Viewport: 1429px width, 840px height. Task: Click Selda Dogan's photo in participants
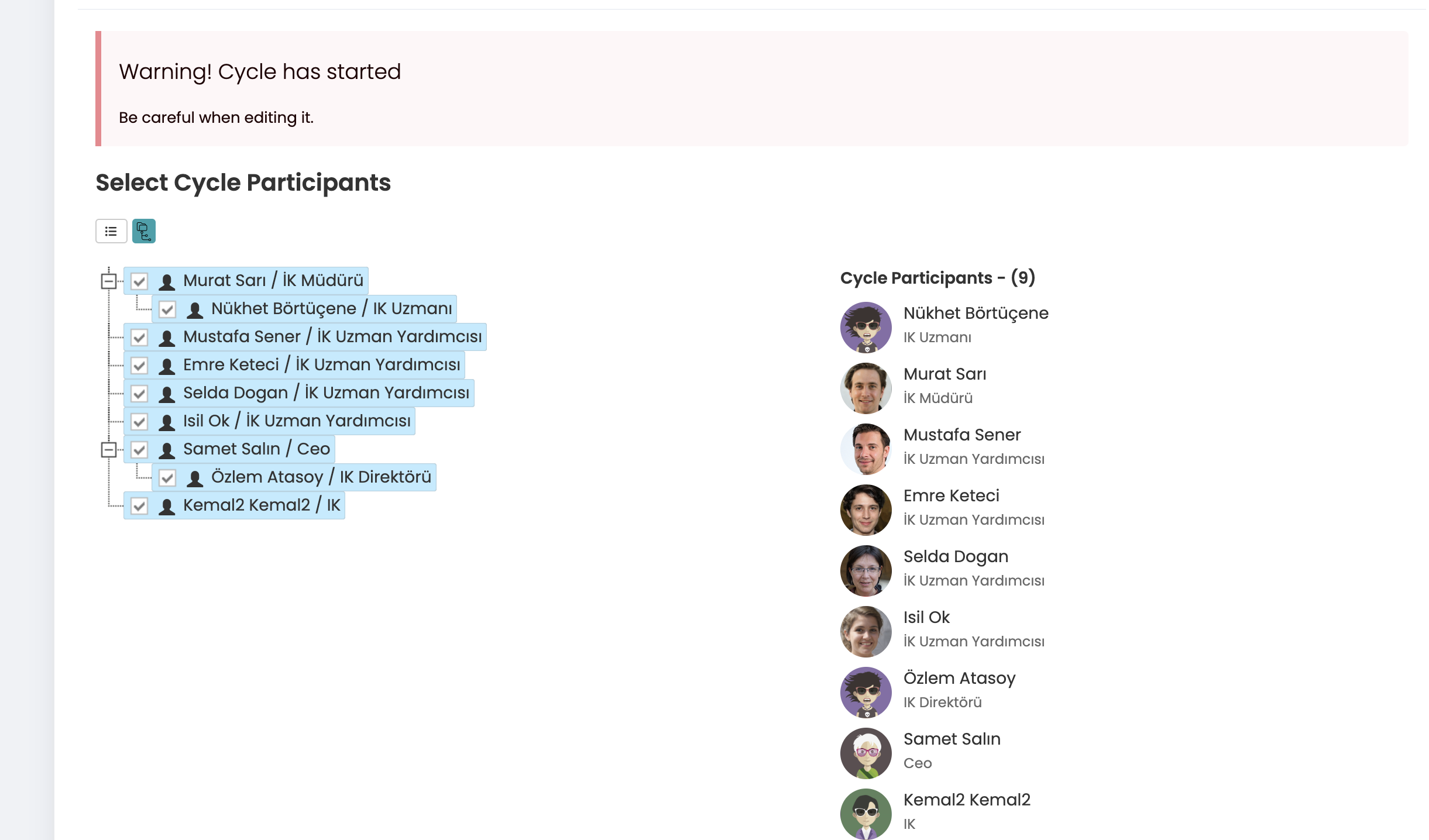(865, 570)
